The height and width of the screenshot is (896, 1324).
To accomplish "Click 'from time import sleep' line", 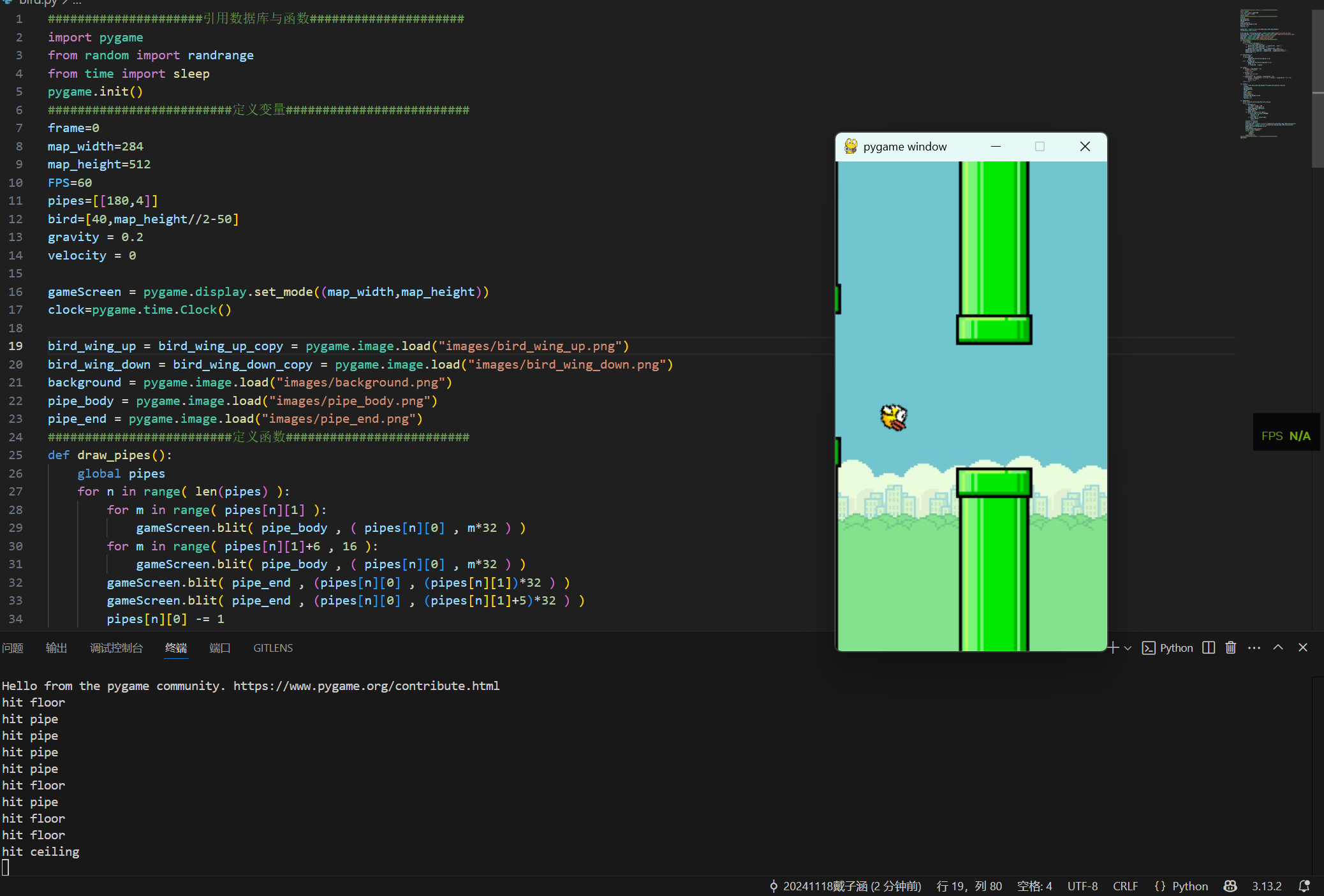I will (x=128, y=73).
